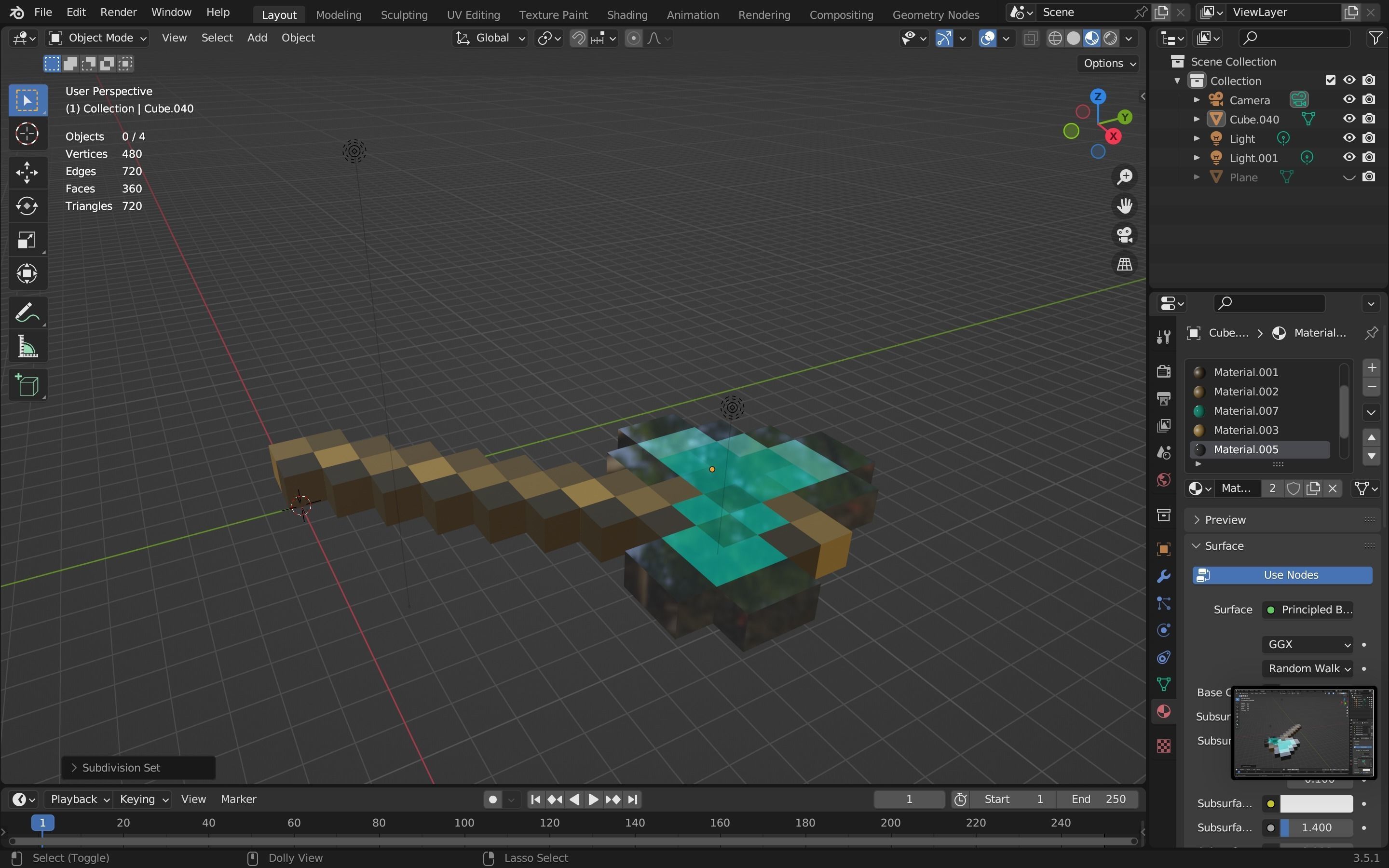Activate the Scale tool
The width and height of the screenshot is (1389, 868).
click(x=27, y=240)
